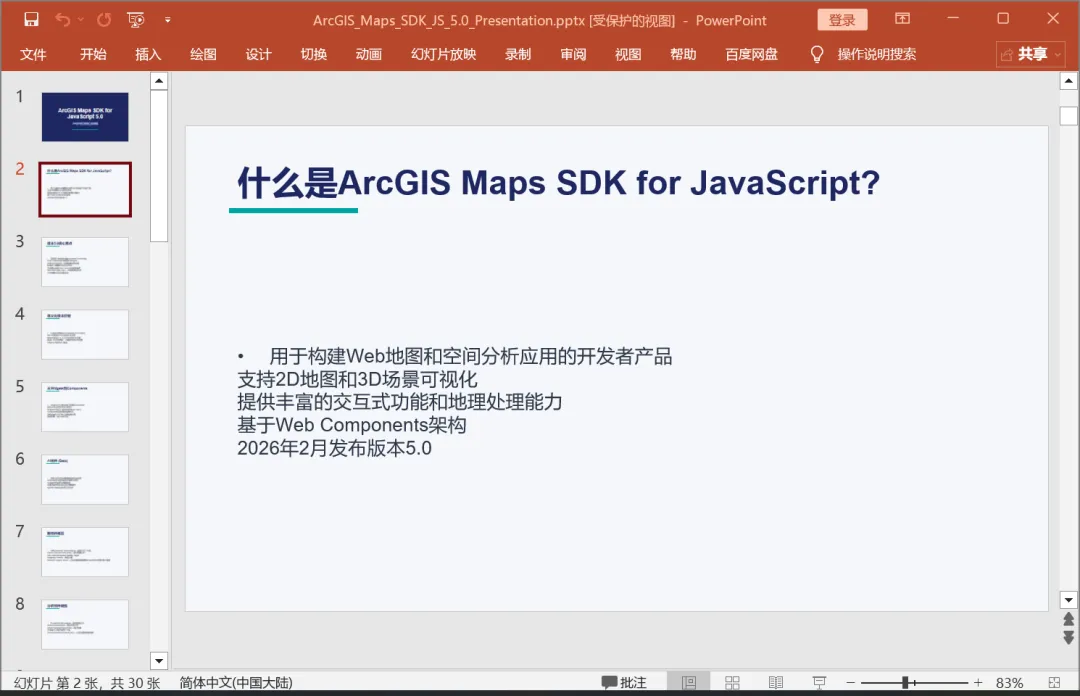Open the 录制 tab
The width and height of the screenshot is (1080, 696).
(518, 54)
